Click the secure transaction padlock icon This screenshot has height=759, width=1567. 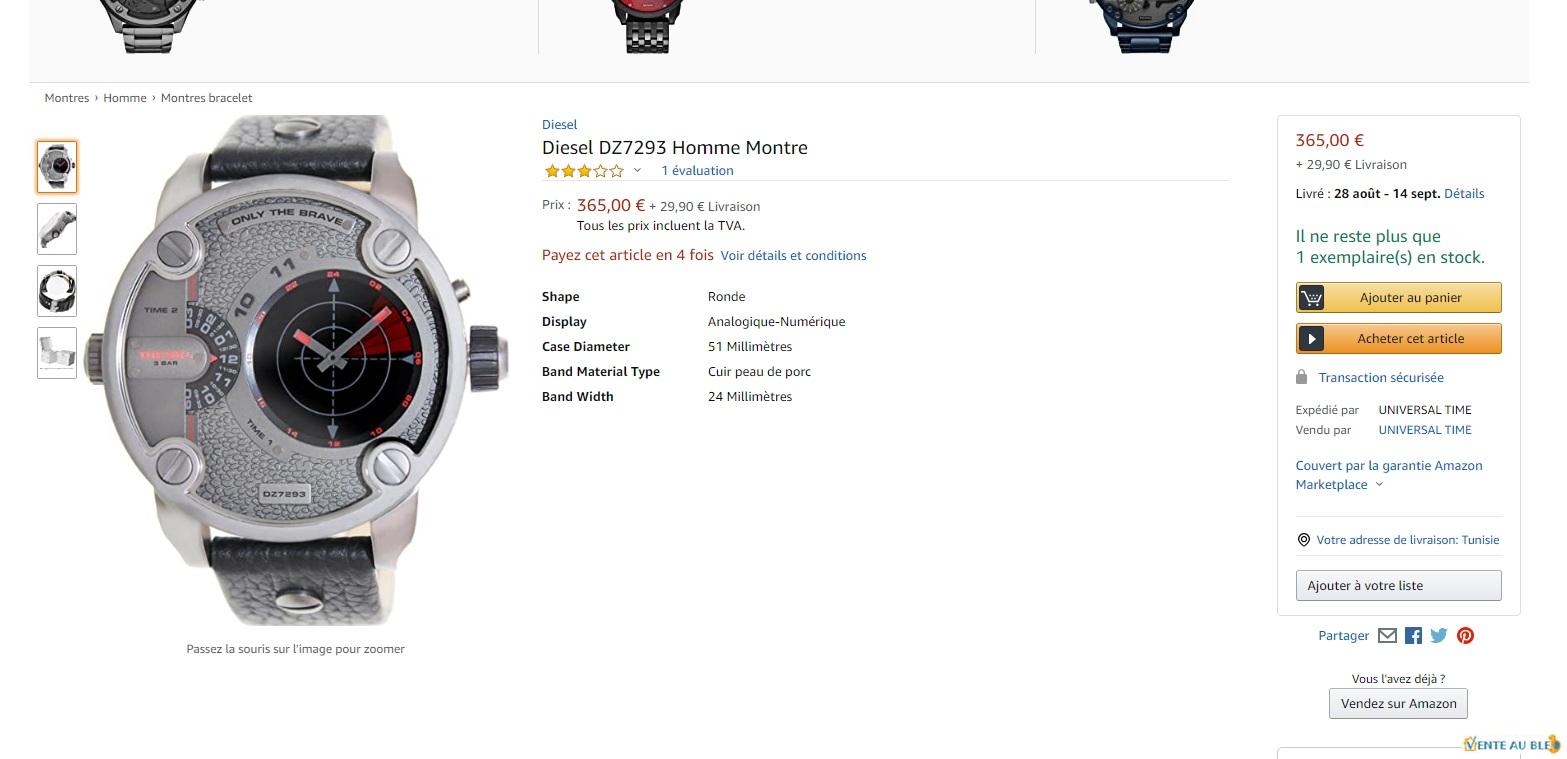tap(1301, 377)
